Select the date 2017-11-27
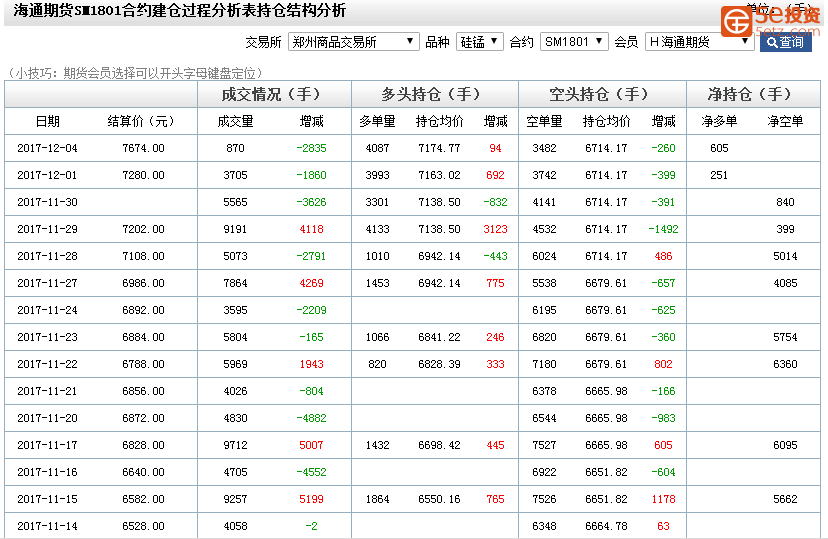Viewport: 828px width, 539px height. point(48,283)
